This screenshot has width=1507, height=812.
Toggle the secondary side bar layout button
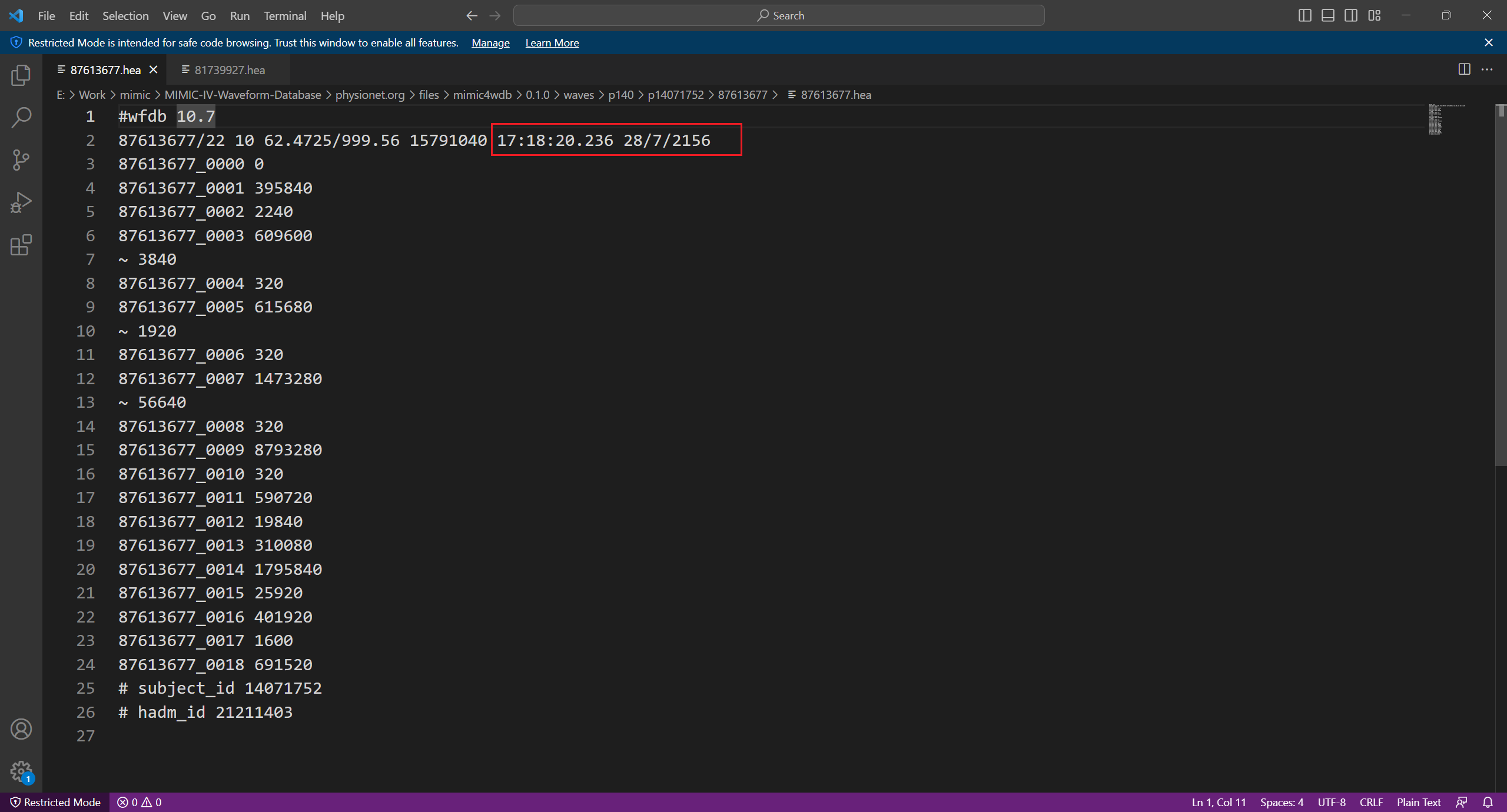click(x=1351, y=16)
